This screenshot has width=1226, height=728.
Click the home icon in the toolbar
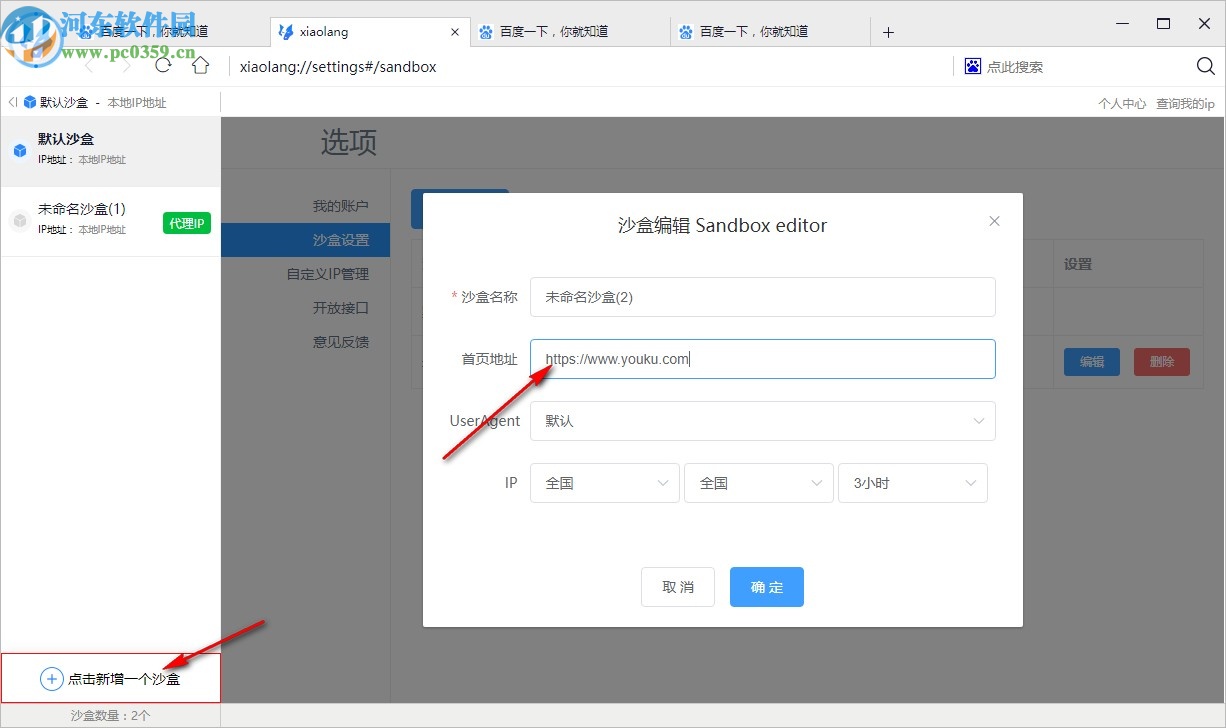(200, 66)
